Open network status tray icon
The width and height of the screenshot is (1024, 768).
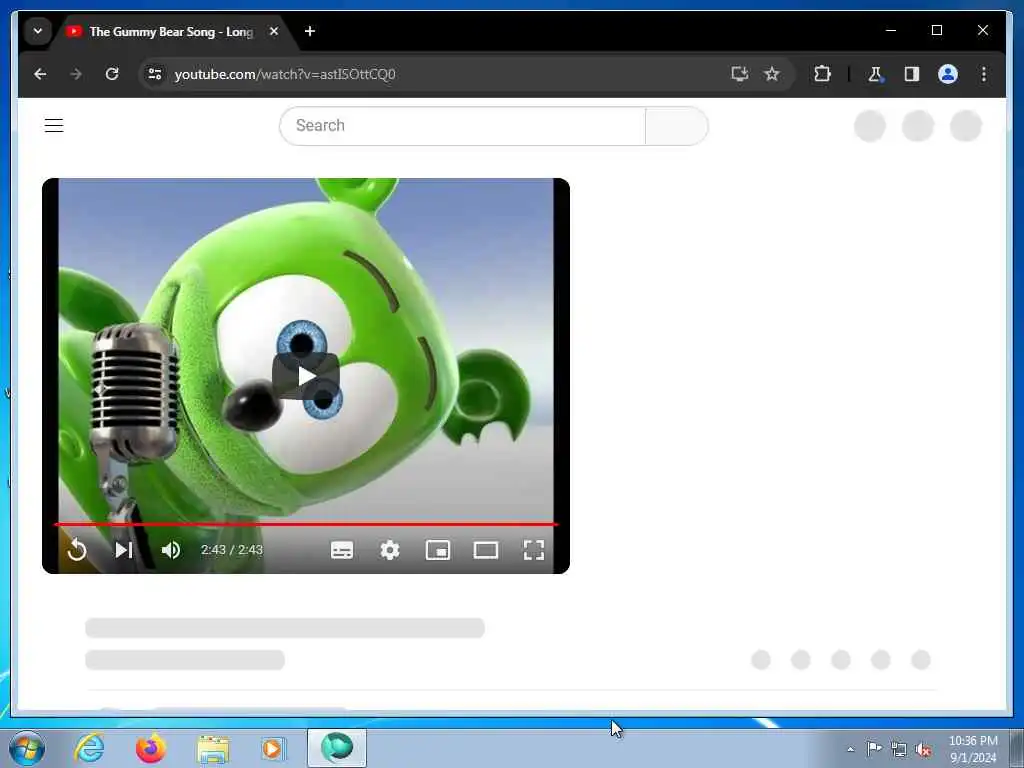pyautogui.click(x=899, y=750)
